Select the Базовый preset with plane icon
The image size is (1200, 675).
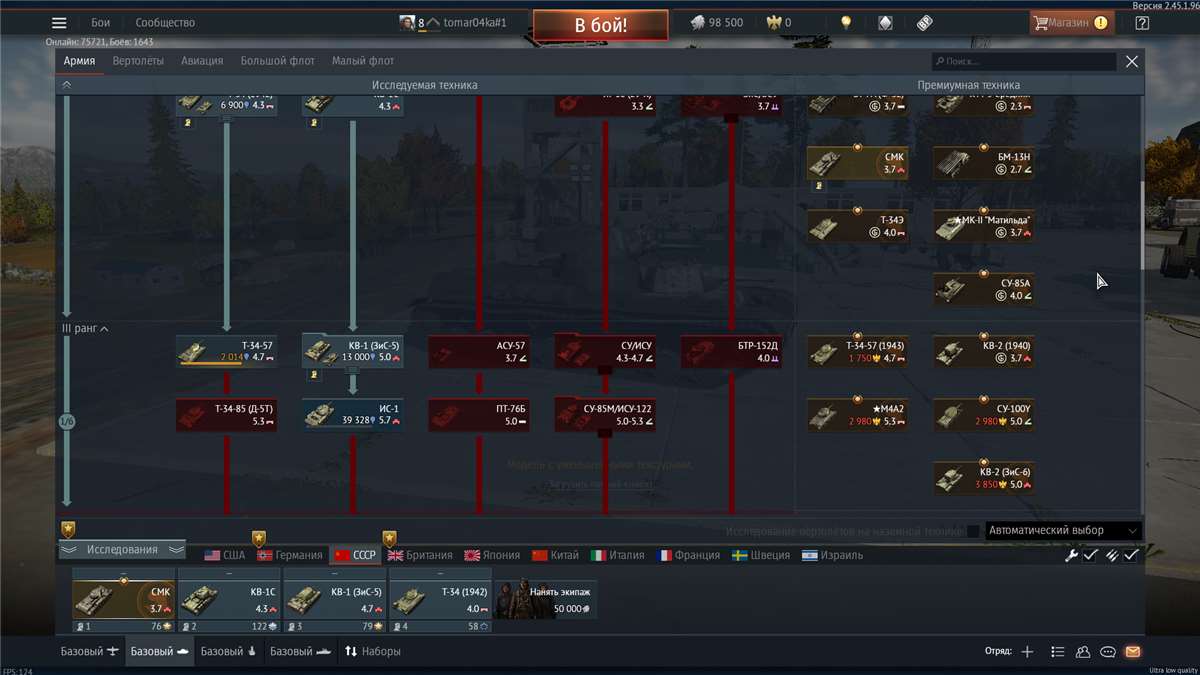(x=90, y=651)
